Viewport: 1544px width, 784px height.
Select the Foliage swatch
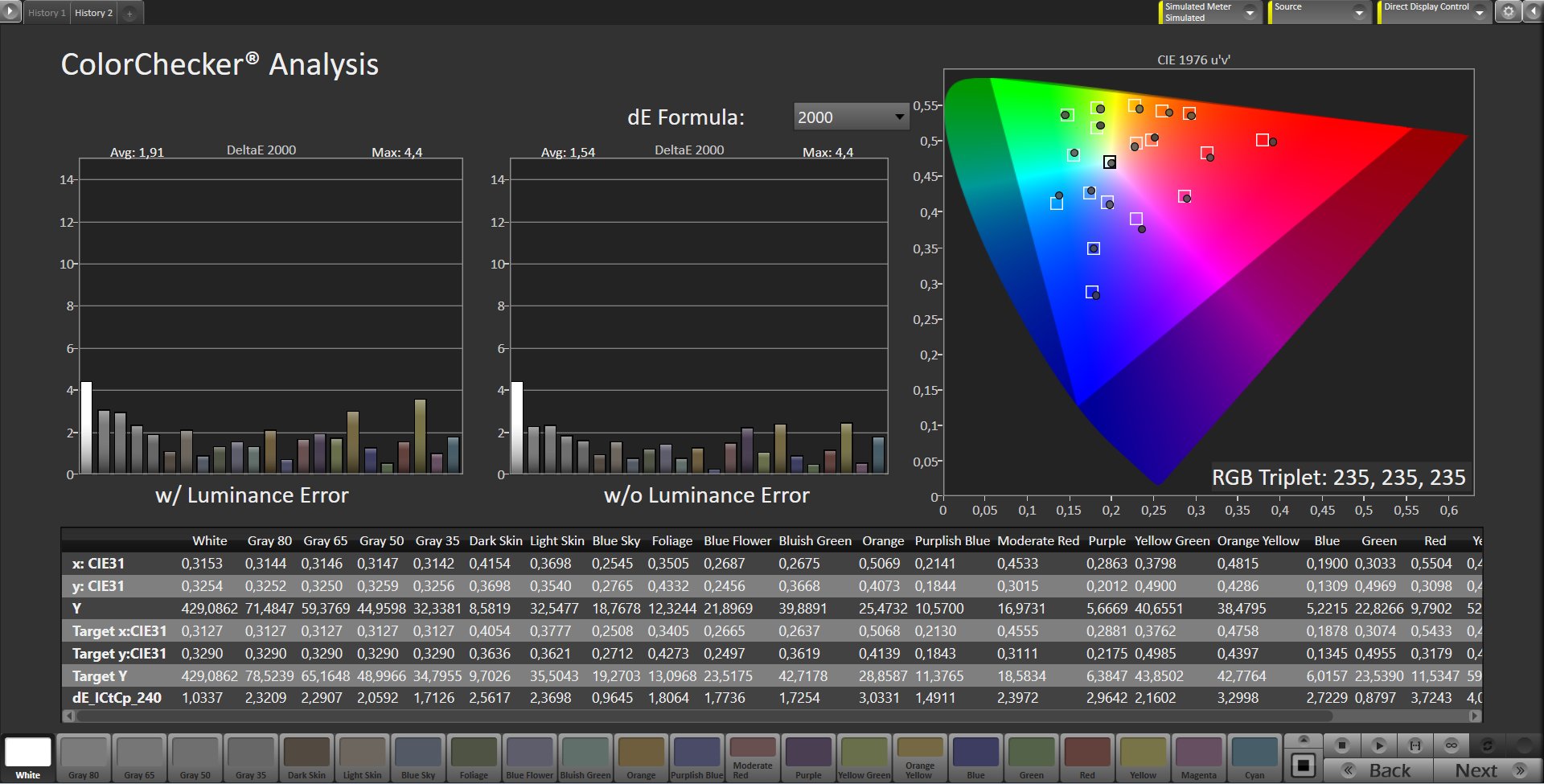[474, 757]
